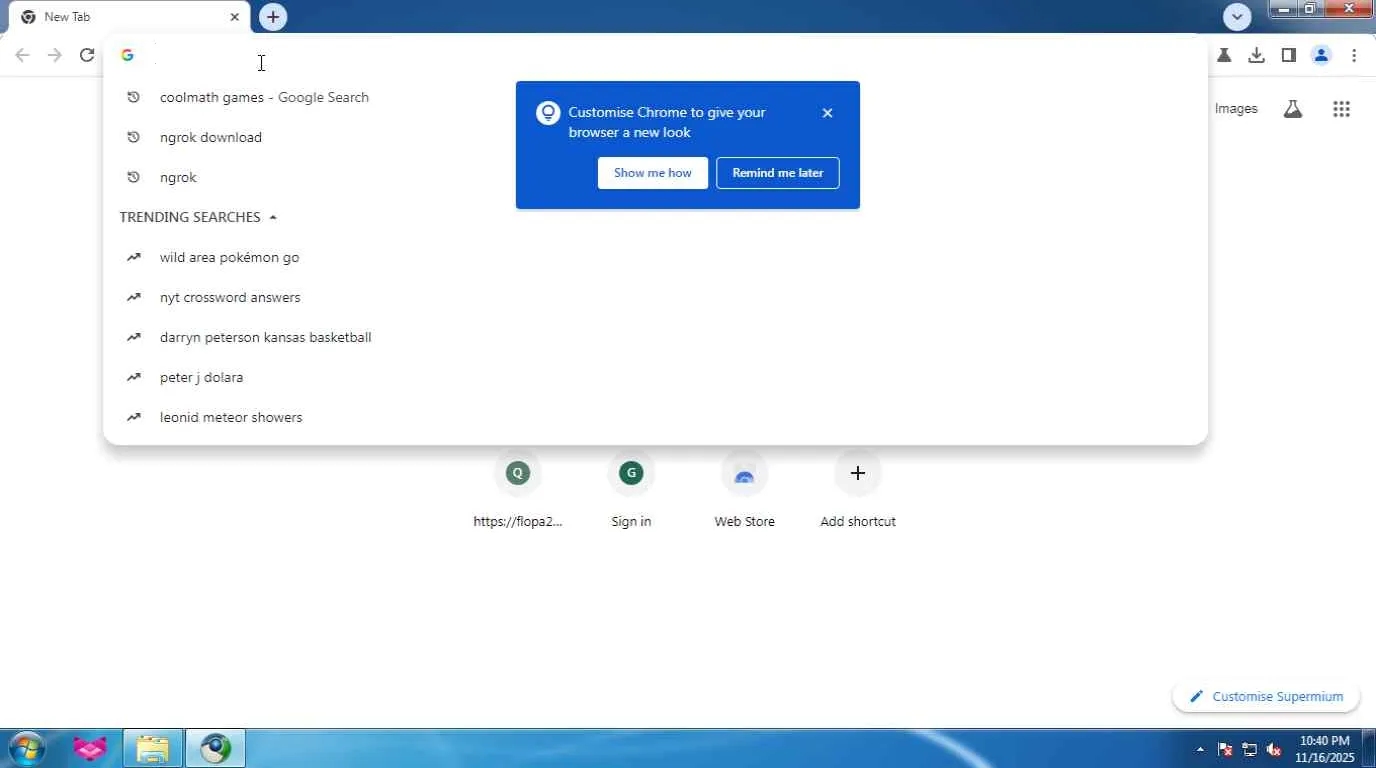
Task: Open a new tab with plus button
Action: [x=273, y=17]
